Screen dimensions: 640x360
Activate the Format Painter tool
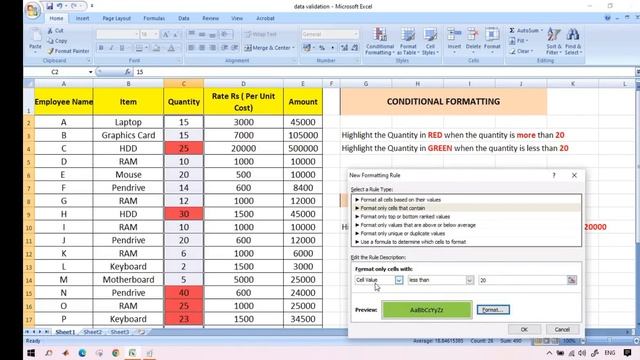[68, 51]
